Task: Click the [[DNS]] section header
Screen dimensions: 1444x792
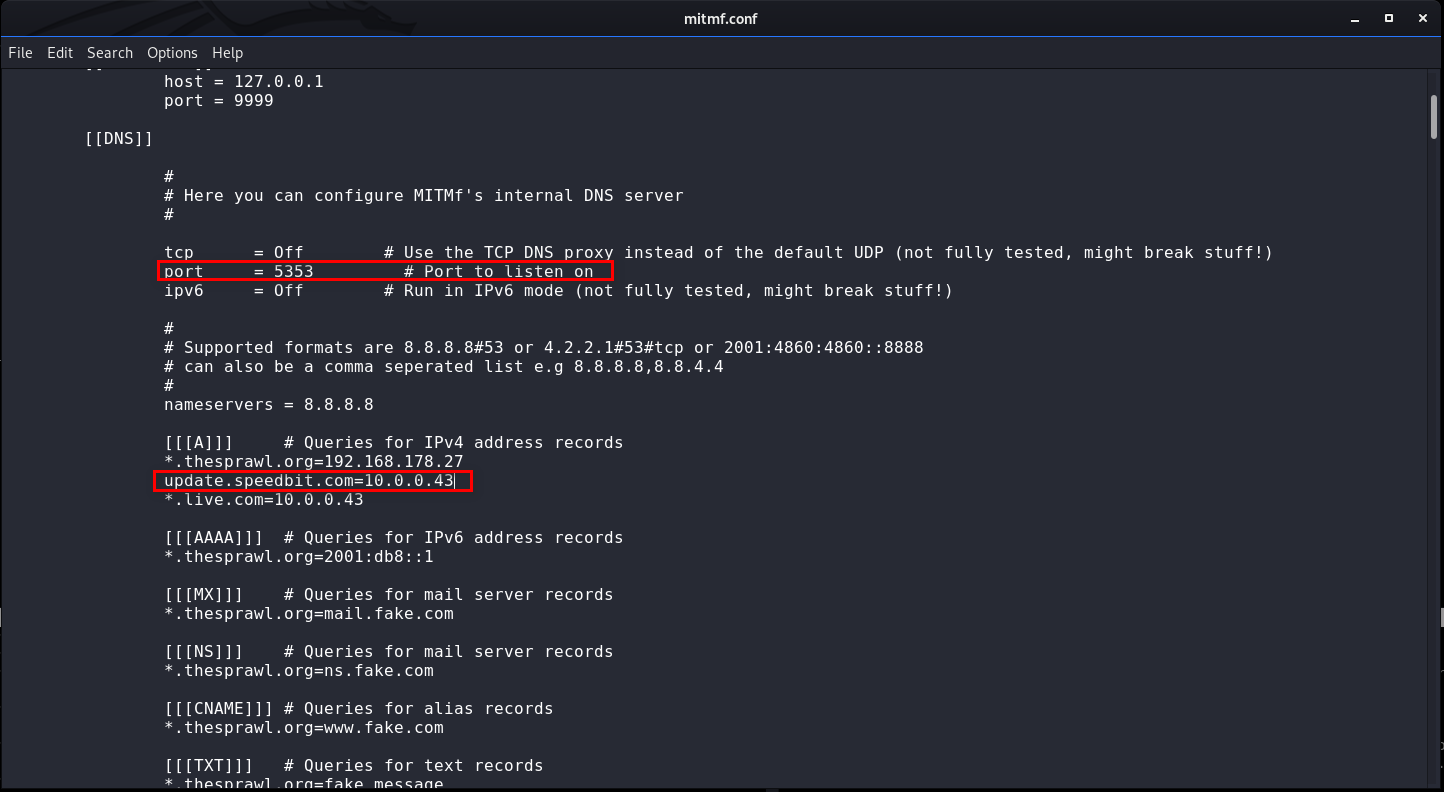Action: pos(119,139)
